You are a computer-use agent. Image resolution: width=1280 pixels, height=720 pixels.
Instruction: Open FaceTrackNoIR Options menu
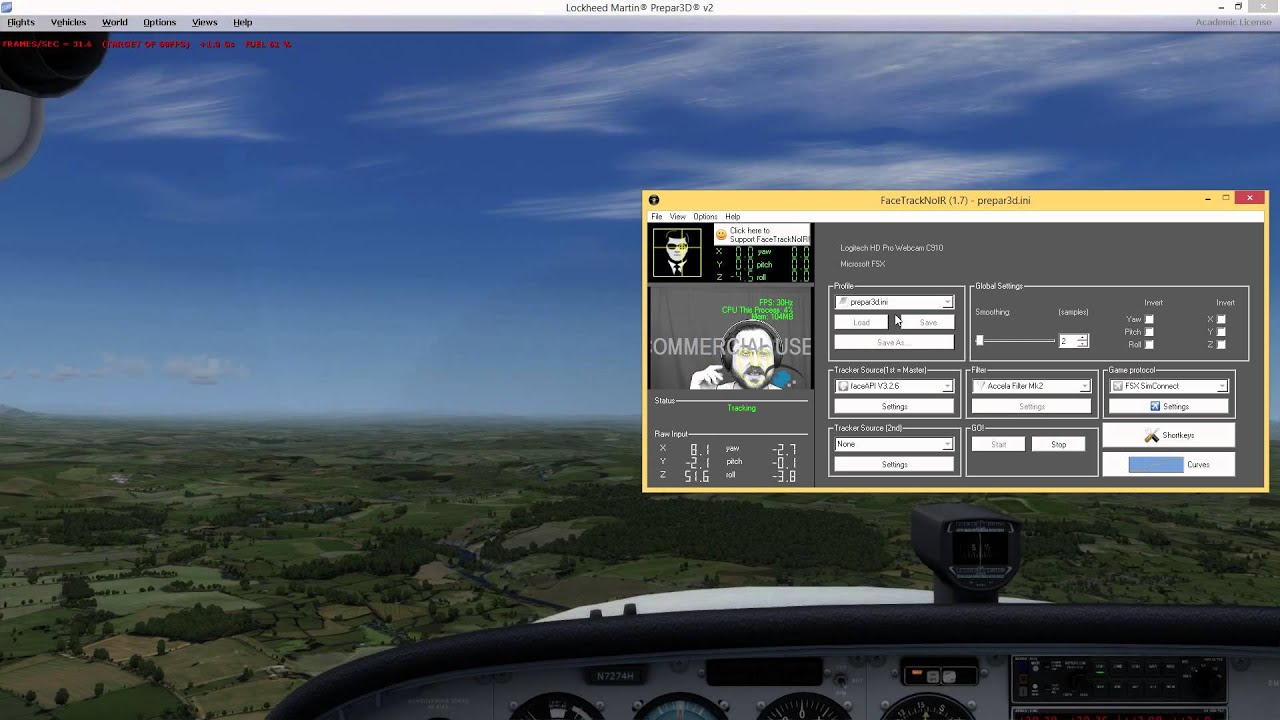705,217
